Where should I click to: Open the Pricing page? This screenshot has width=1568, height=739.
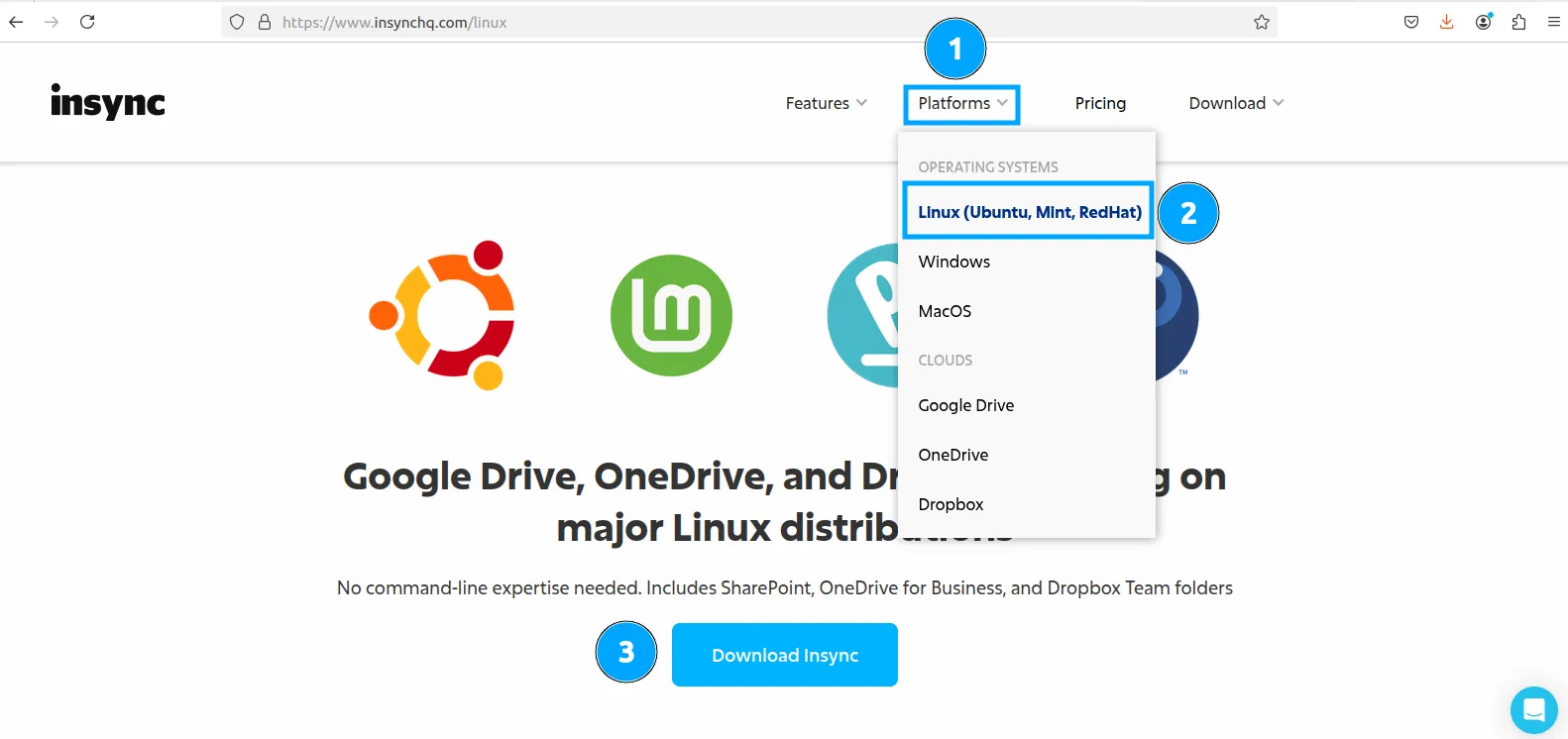click(1100, 103)
